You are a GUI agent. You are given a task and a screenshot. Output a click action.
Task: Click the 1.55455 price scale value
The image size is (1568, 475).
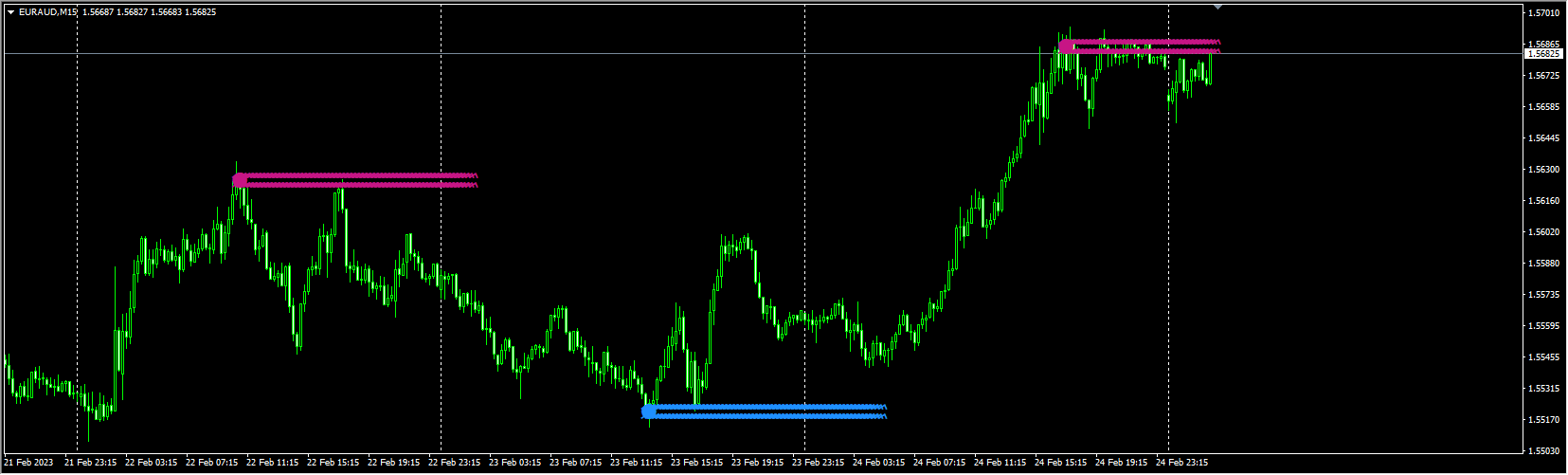click(1544, 357)
